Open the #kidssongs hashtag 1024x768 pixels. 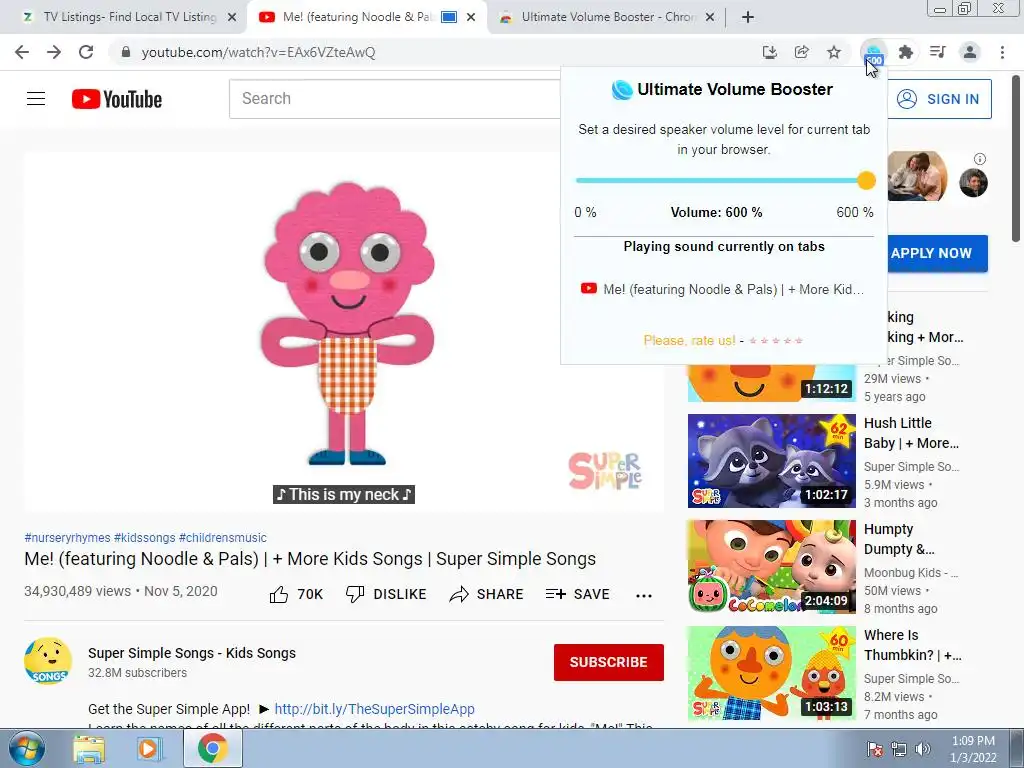[x=144, y=537]
